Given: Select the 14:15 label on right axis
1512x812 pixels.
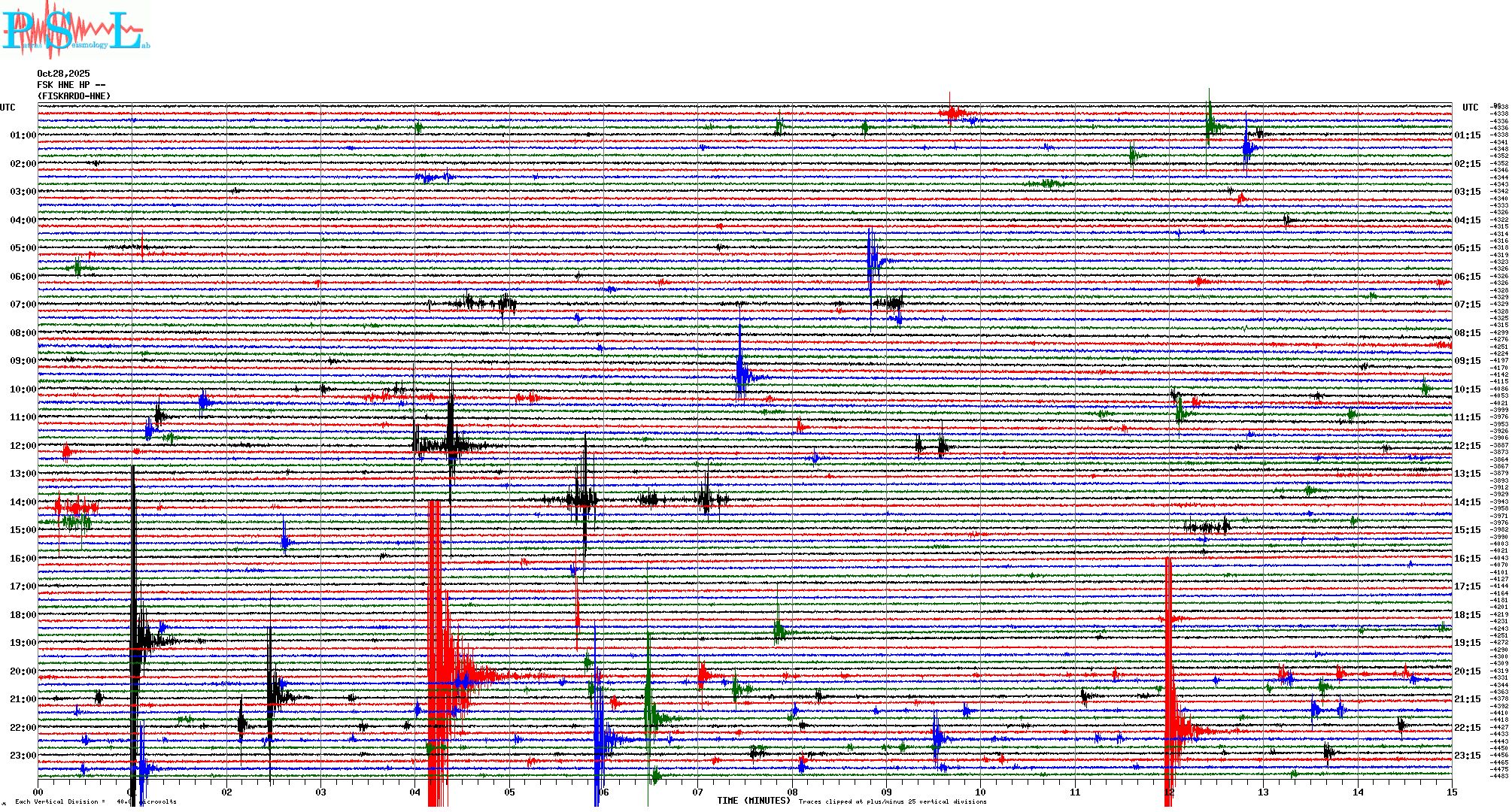Looking at the screenshot, I should [1467, 502].
